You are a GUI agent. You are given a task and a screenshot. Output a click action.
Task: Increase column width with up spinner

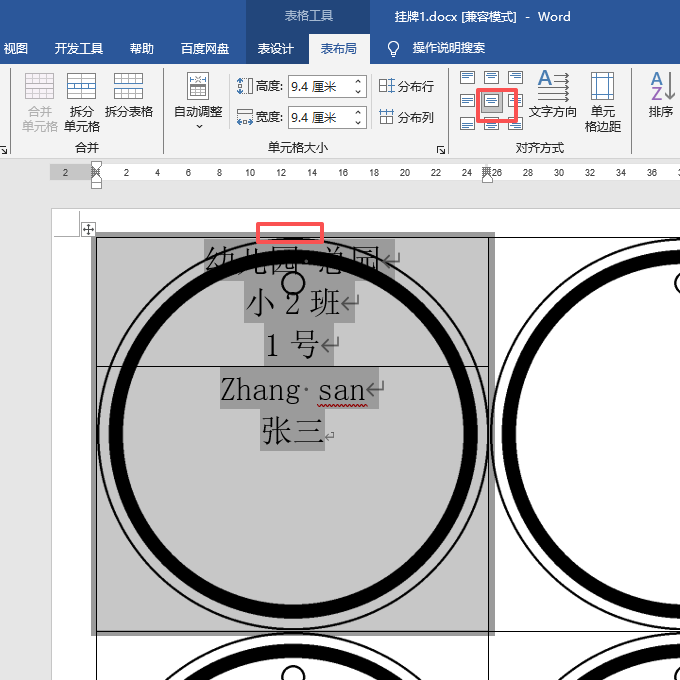point(358,113)
